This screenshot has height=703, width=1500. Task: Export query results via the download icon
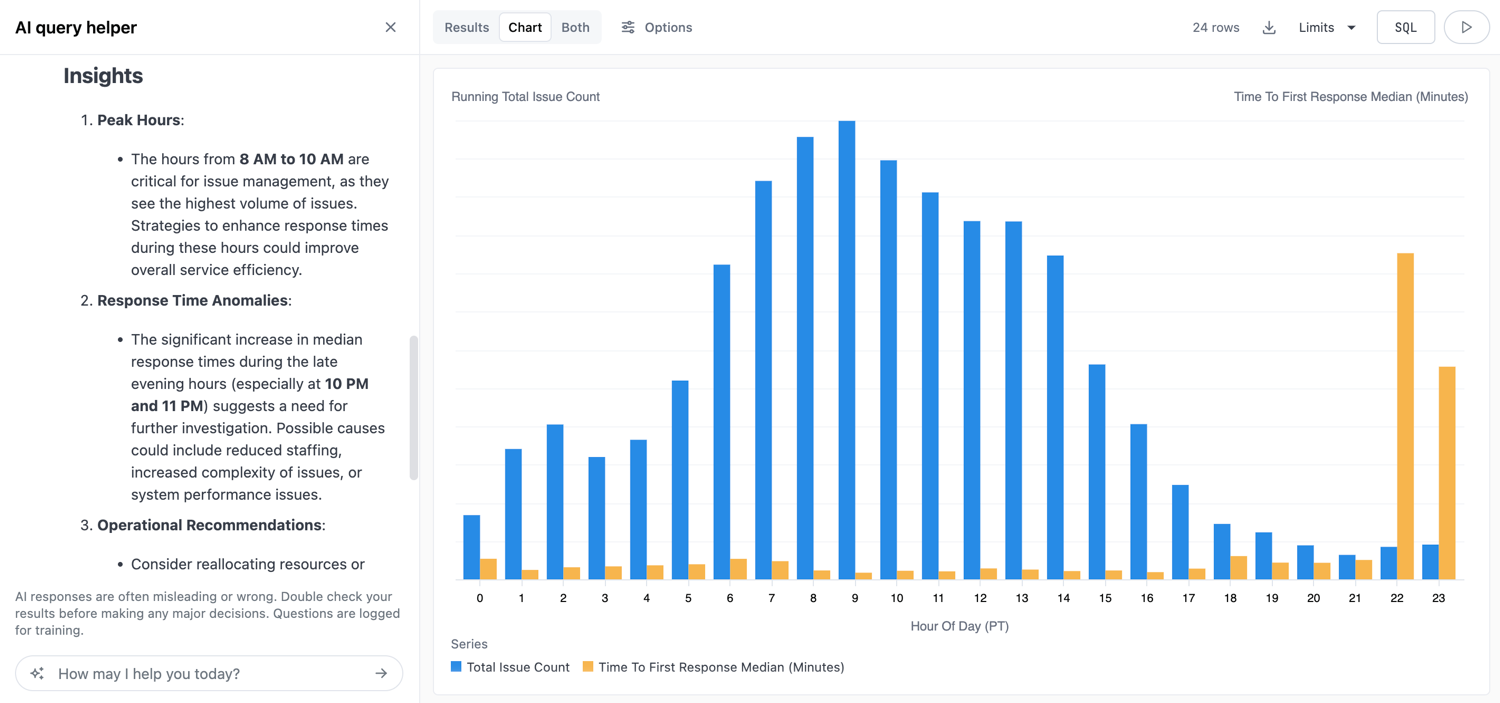click(1268, 27)
